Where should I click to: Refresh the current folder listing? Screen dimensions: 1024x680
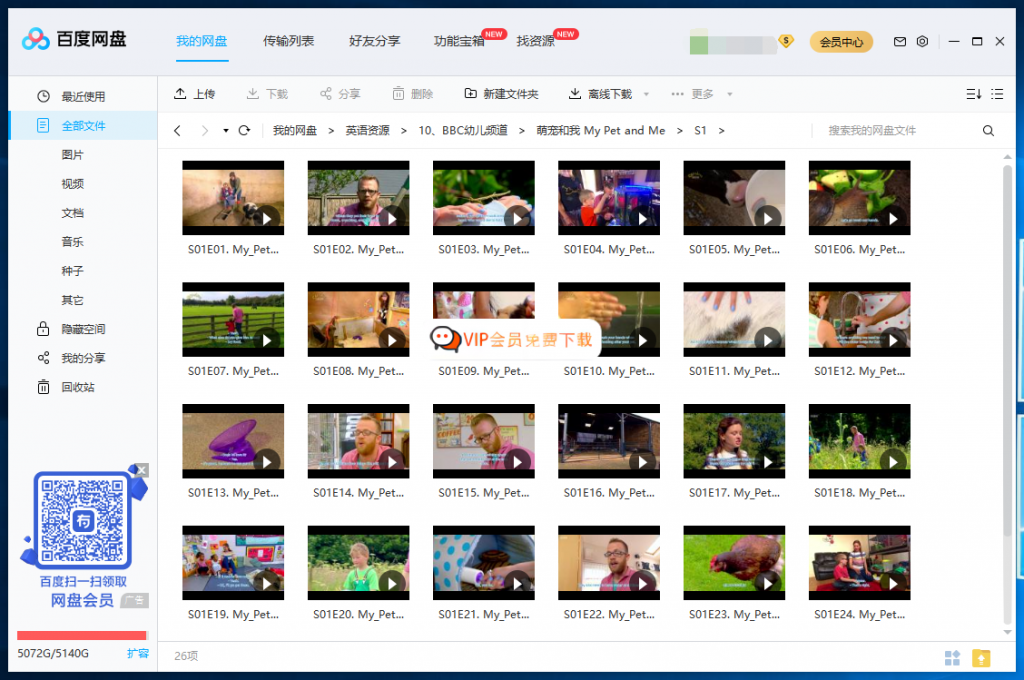pos(244,131)
